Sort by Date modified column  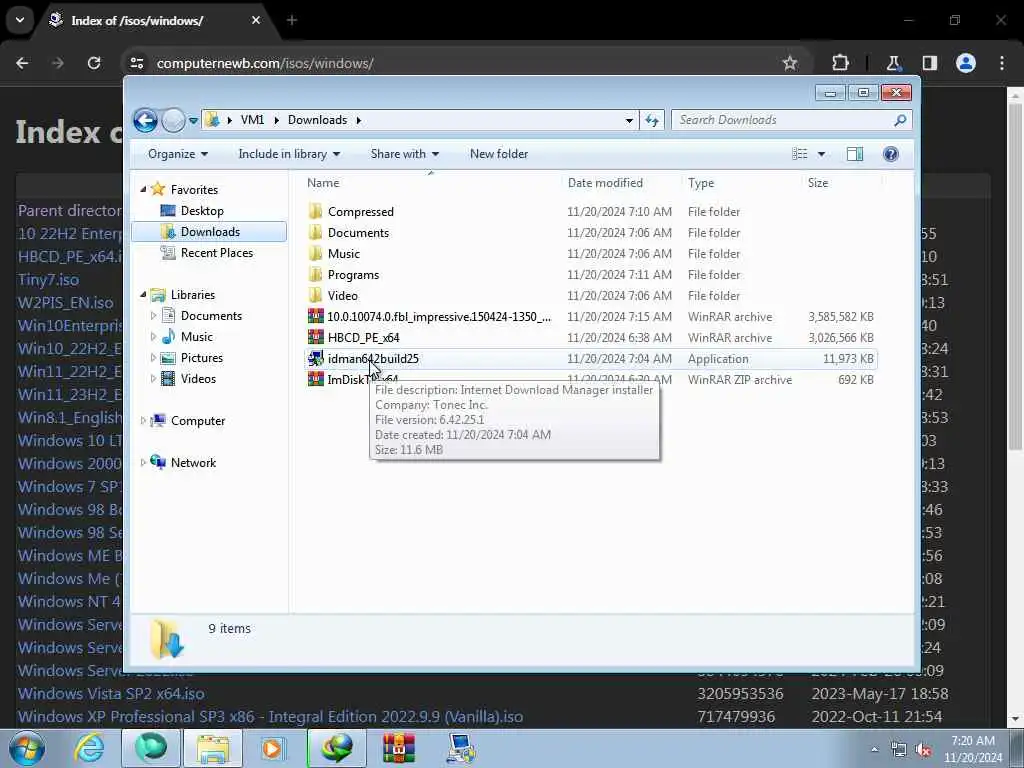(605, 183)
